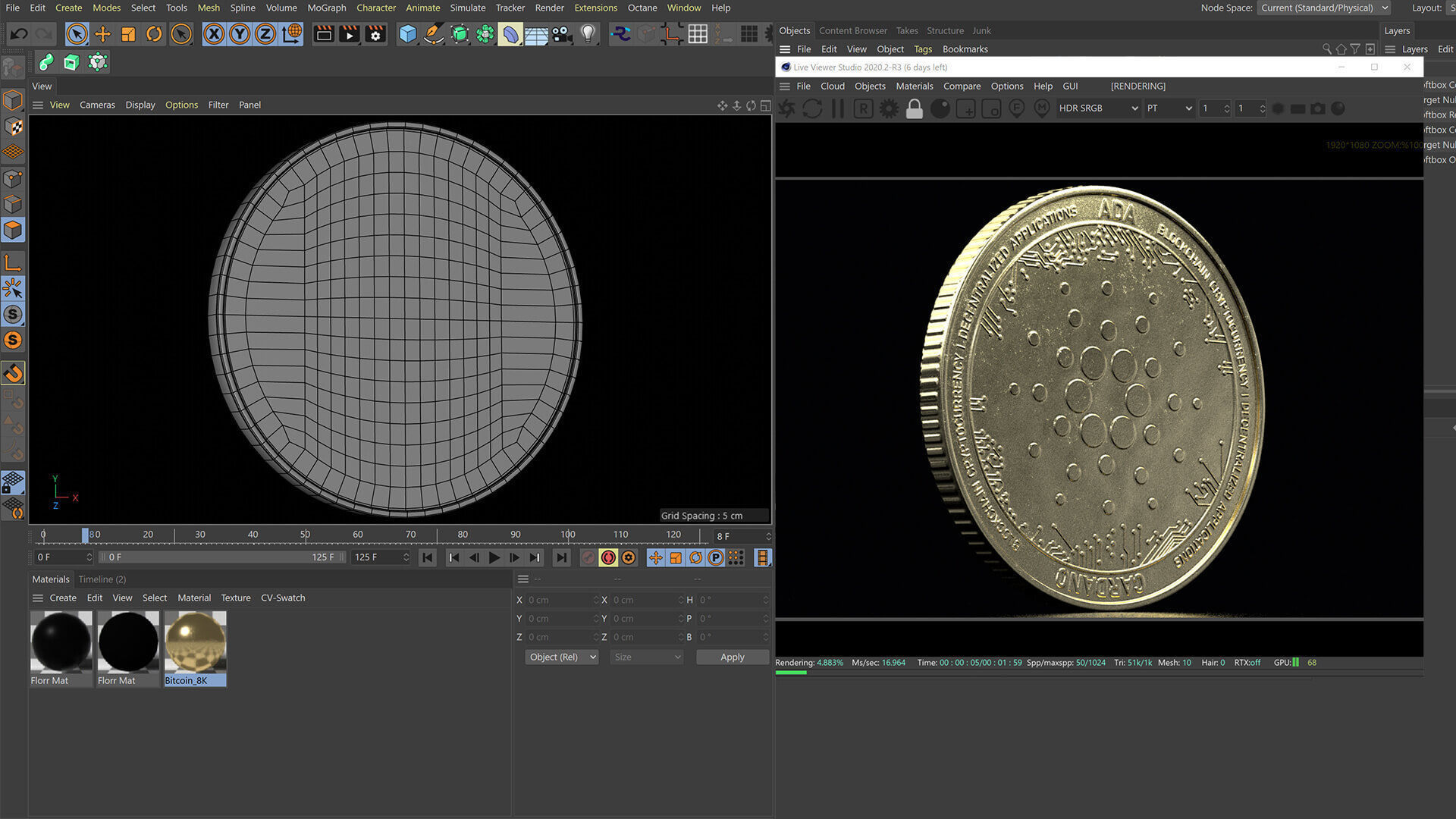1456x819 pixels.
Task: Click the Live Viewer material picker (M) icon
Action: pos(1042,109)
